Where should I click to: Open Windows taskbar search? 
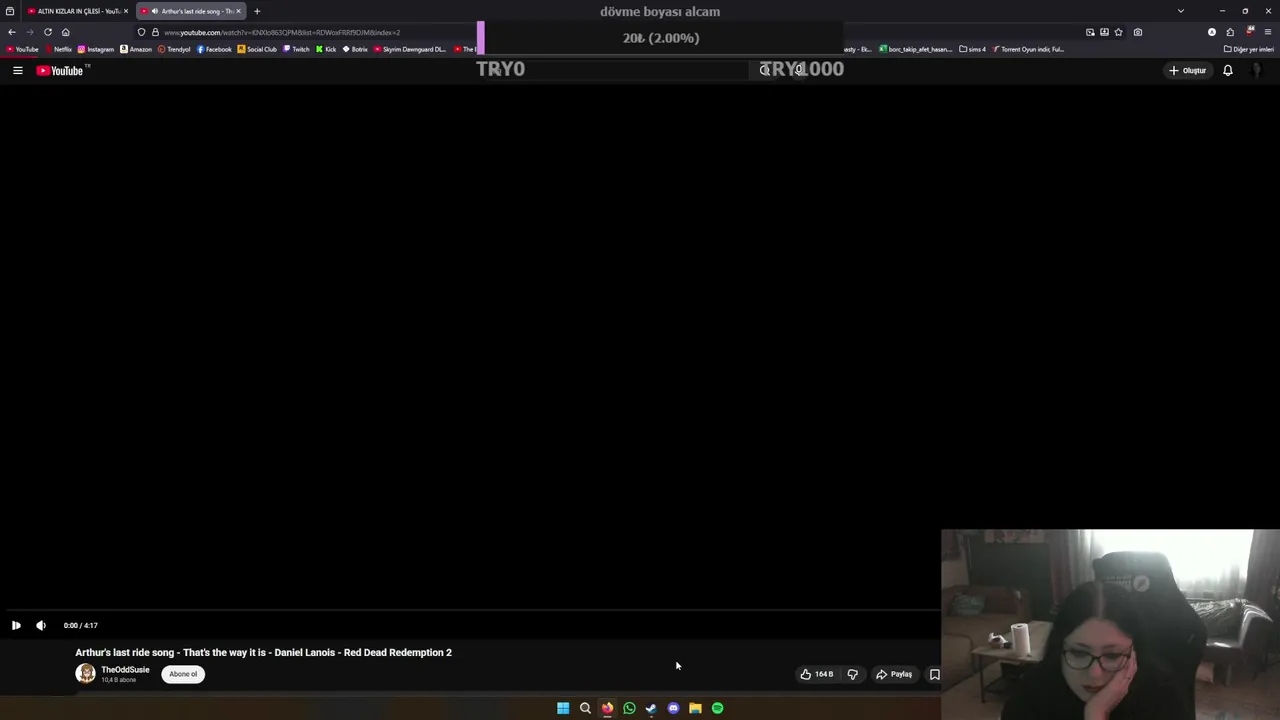[585, 708]
